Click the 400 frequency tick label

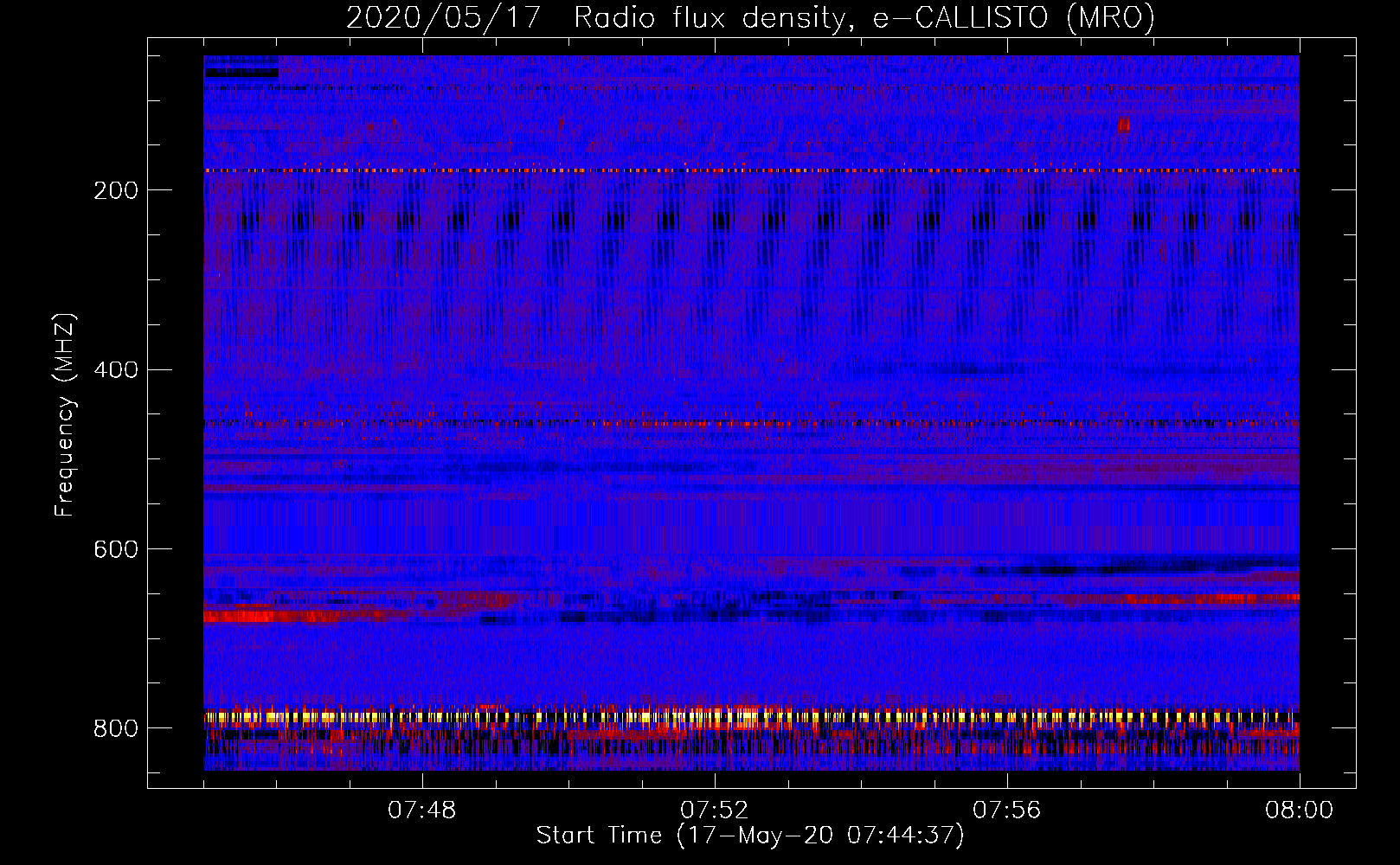click(x=116, y=370)
